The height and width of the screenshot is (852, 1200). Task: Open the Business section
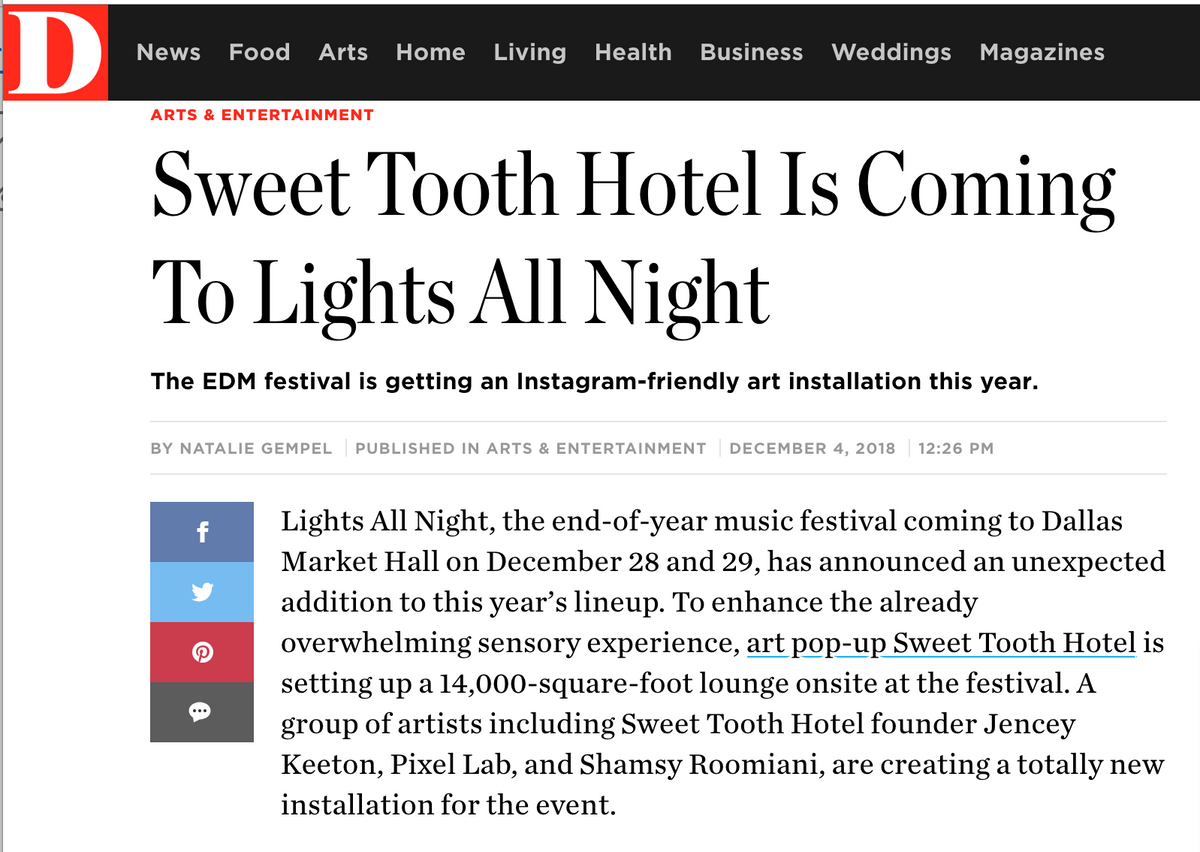[751, 53]
